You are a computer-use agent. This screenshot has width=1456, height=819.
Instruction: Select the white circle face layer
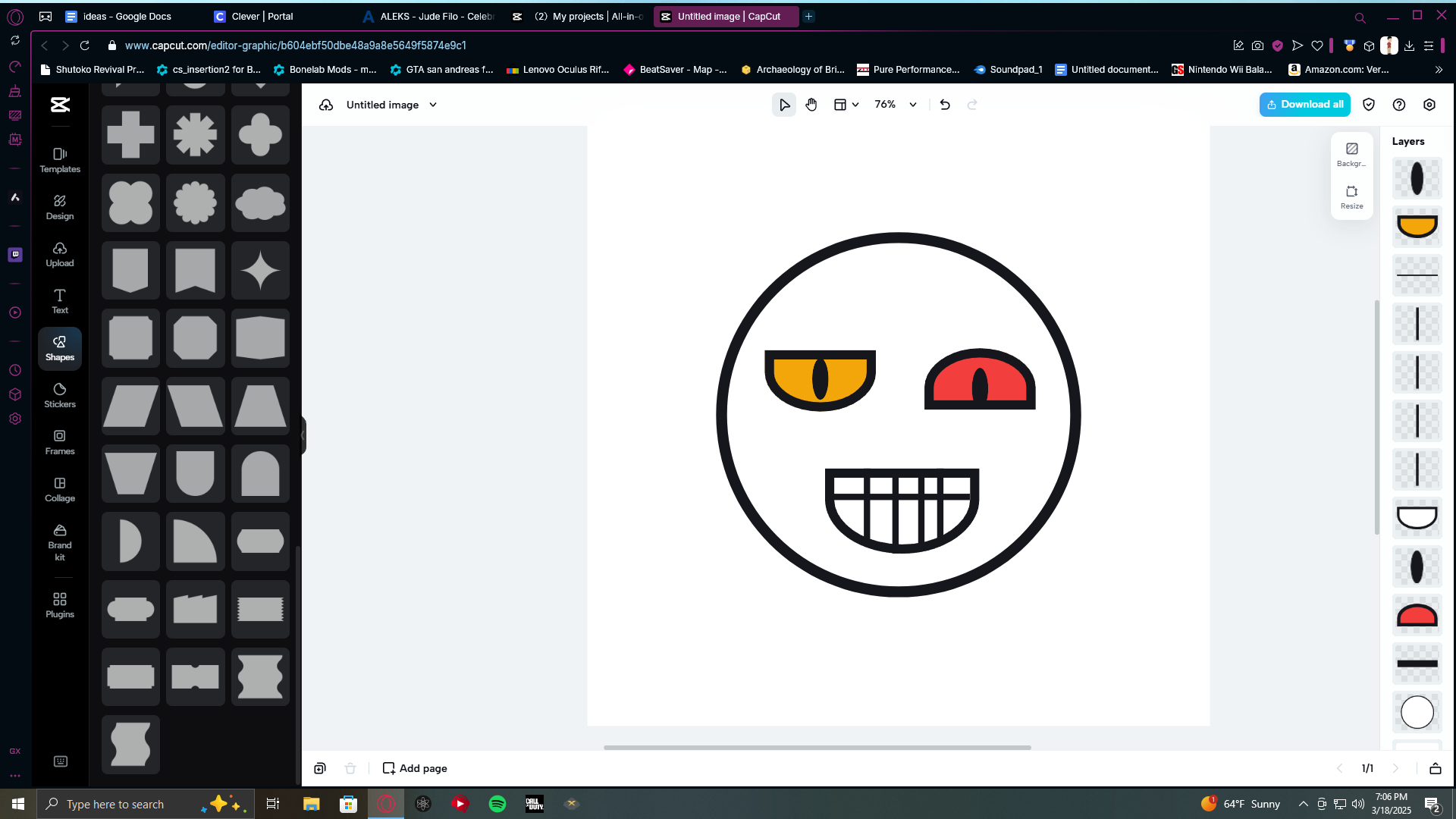1417,712
